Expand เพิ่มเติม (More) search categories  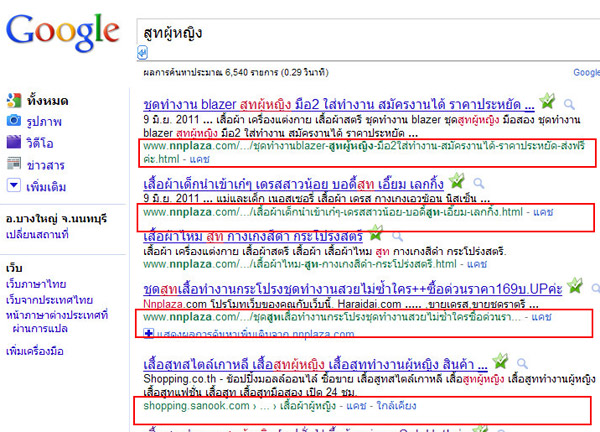[x=46, y=187]
